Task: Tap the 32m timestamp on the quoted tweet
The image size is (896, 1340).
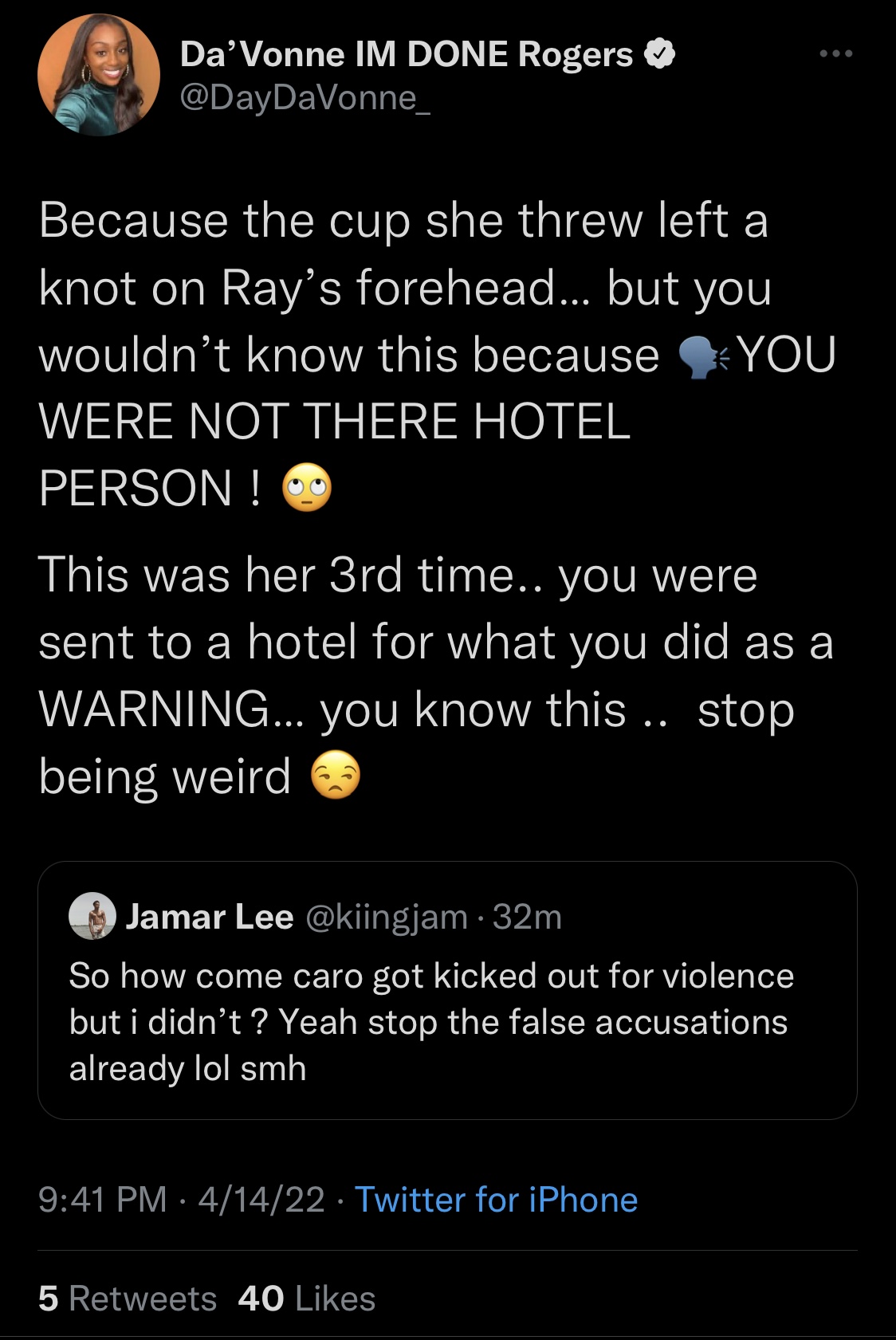Action: [x=528, y=918]
